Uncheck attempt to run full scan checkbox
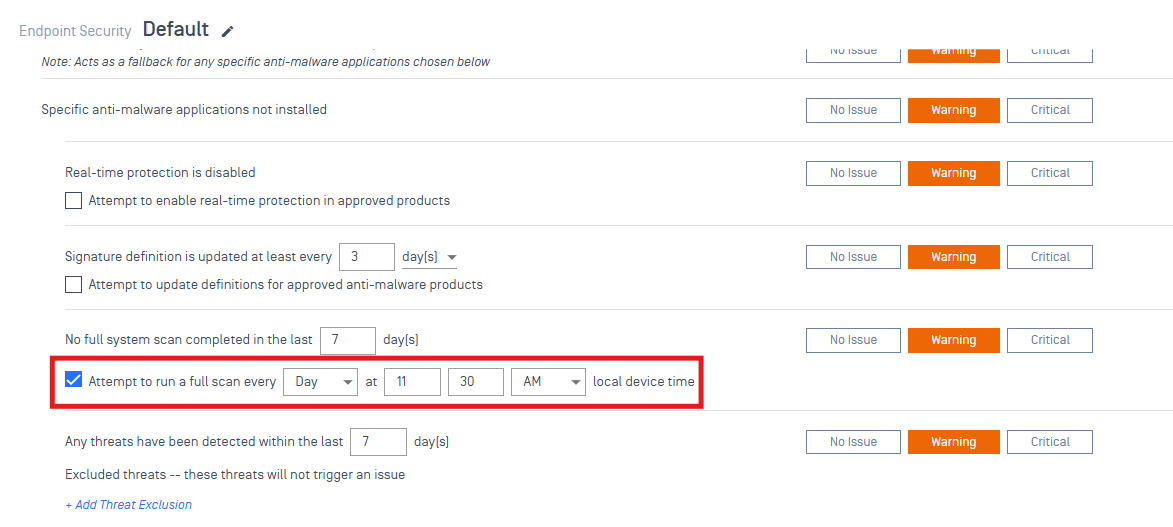This screenshot has width=1173, height=527. [74, 381]
